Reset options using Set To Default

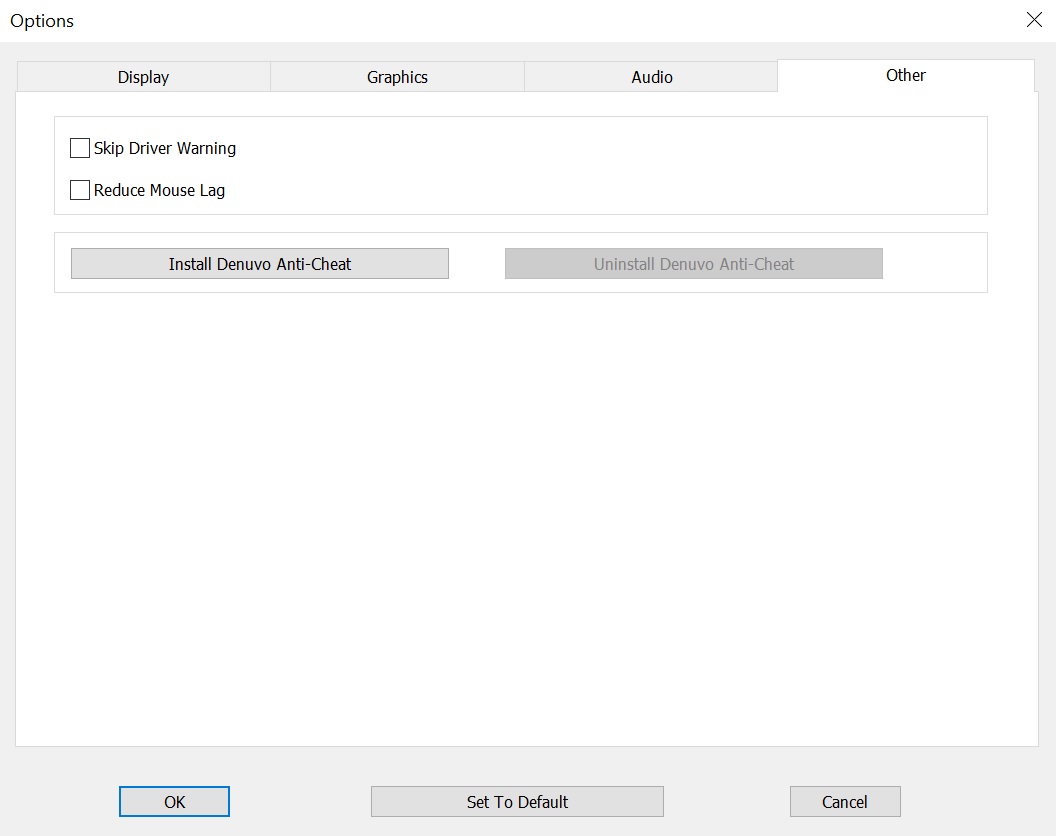pyautogui.click(x=517, y=802)
